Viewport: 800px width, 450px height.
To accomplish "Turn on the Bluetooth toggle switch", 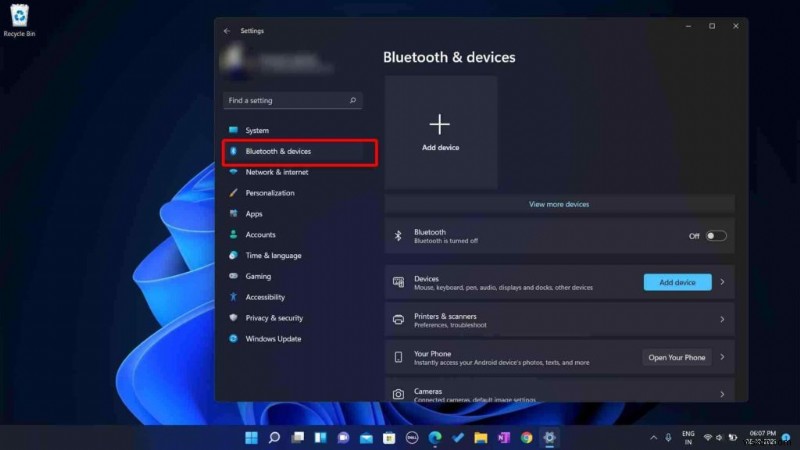I will point(716,236).
